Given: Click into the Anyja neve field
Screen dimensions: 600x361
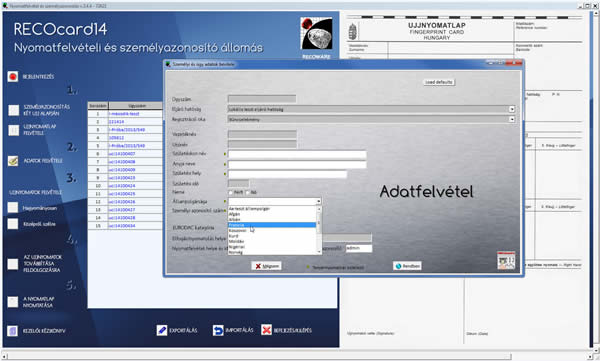Looking at the screenshot, I should [297, 164].
